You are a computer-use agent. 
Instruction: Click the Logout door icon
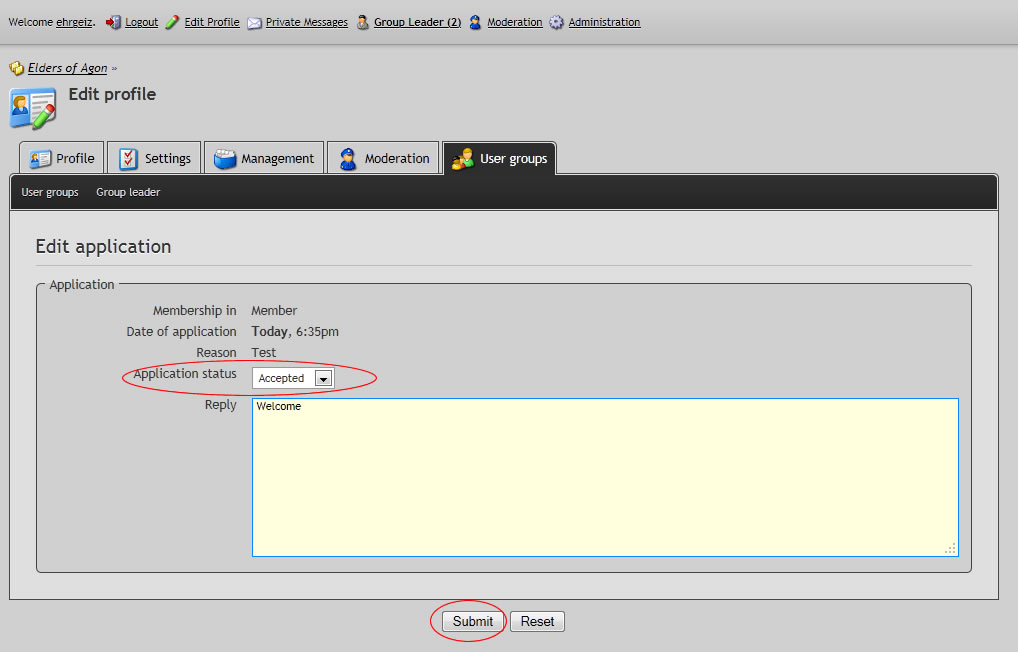[x=113, y=22]
